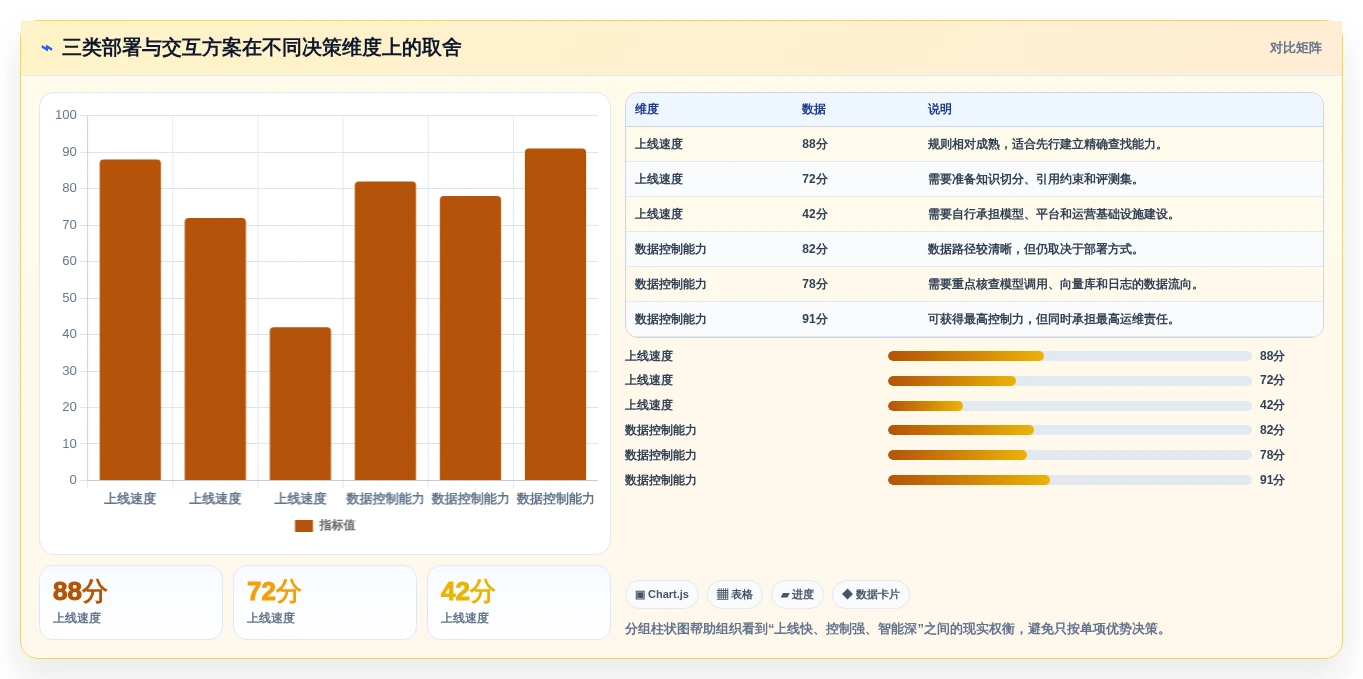This screenshot has height=679, width=1363.
Task: Click the progress bar showing 91分
Action: pos(1070,480)
